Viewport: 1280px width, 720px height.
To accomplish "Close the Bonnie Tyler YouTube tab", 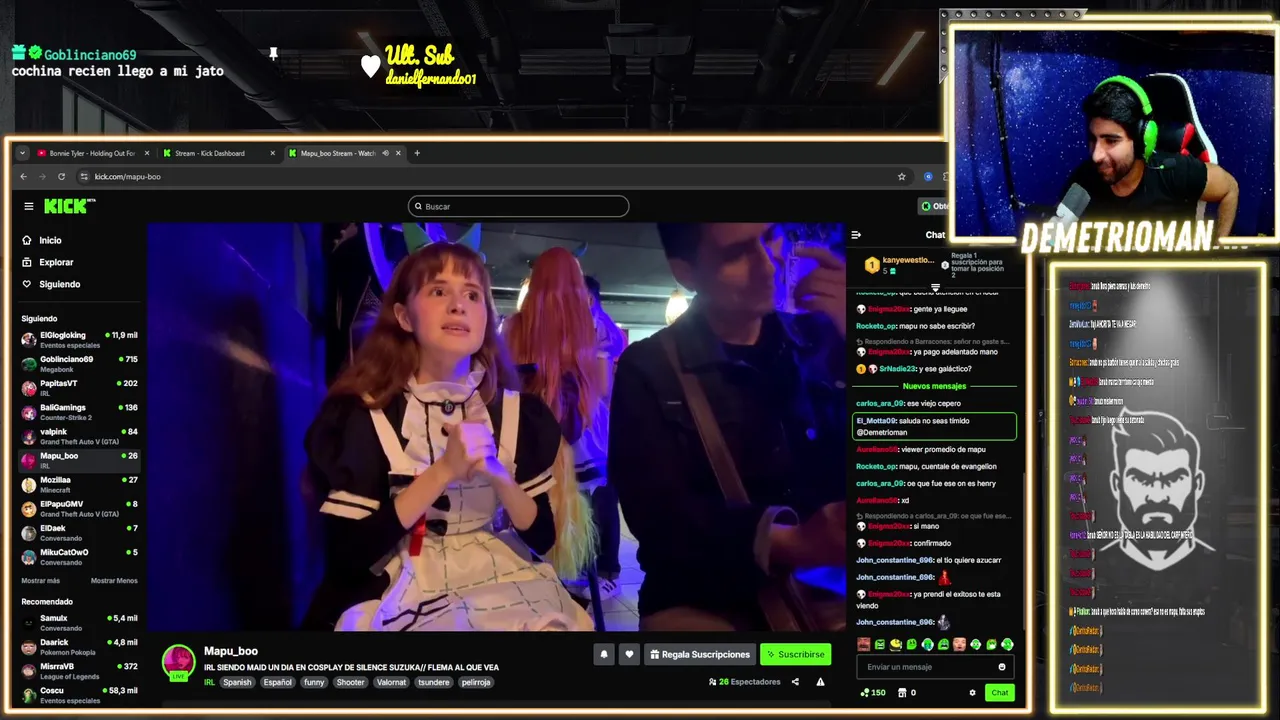I will pos(147,153).
